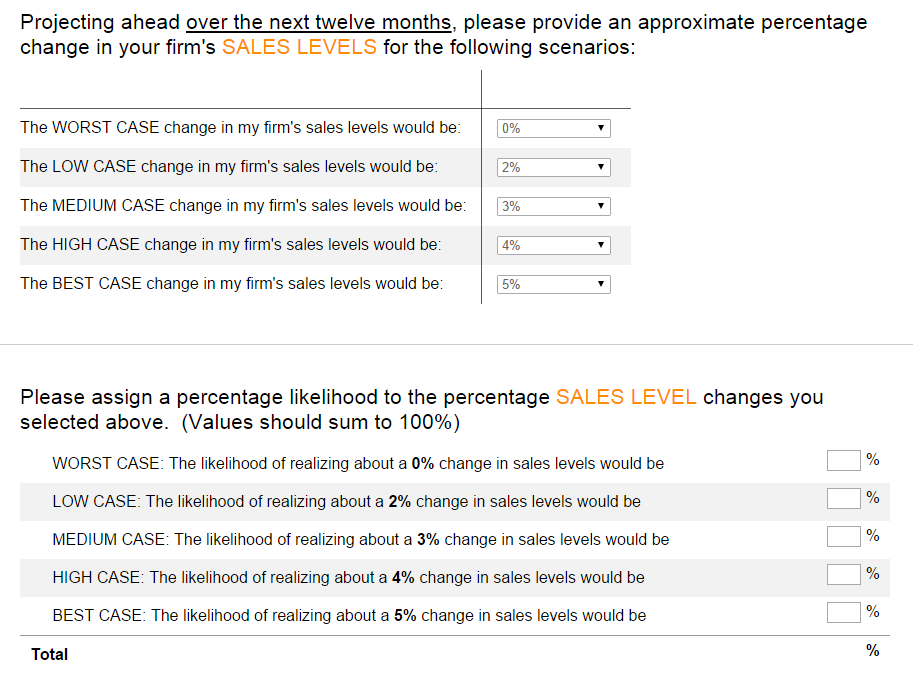Expand the MEDIUM CASE 3% dropdown

(553, 206)
